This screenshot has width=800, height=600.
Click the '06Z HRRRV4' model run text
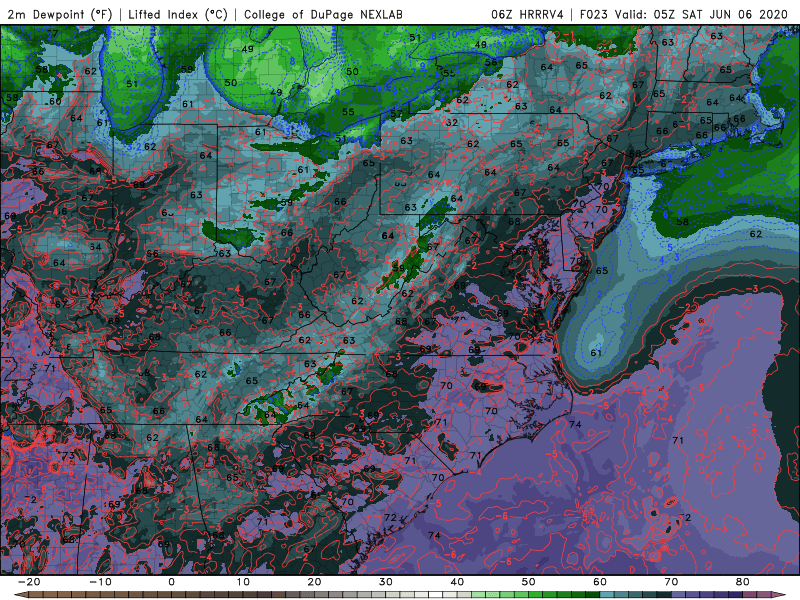click(x=527, y=14)
